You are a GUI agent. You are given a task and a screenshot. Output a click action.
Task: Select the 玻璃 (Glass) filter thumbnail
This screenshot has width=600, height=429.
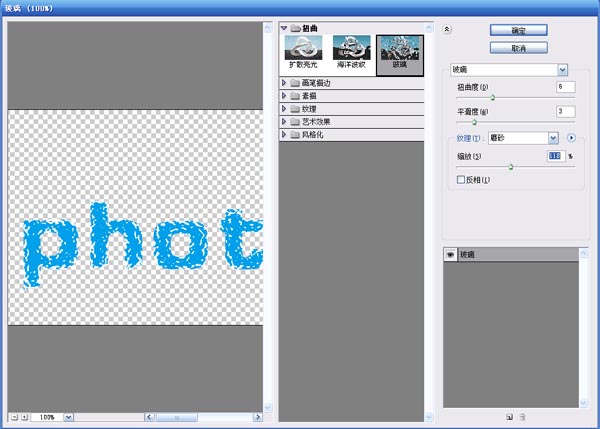point(399,48)
